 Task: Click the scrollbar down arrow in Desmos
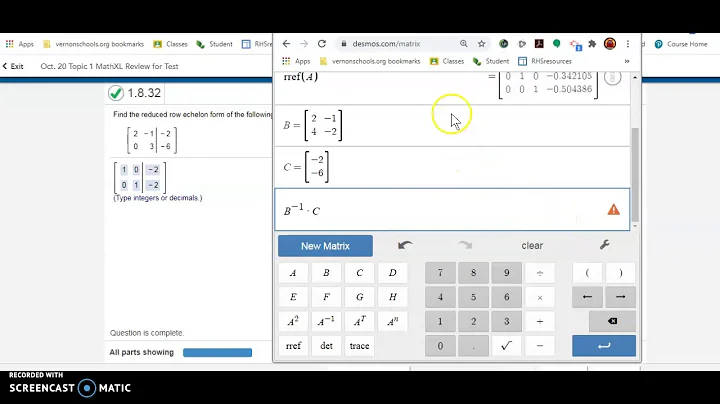click(x=635, y=226)
